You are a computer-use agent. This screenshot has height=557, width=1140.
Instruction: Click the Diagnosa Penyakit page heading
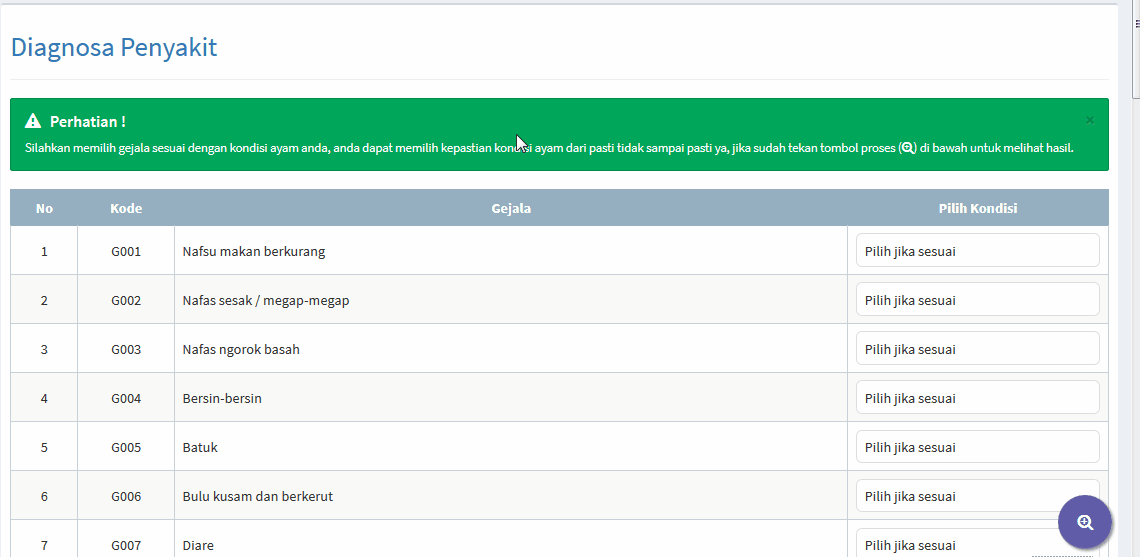pos(114,47)
